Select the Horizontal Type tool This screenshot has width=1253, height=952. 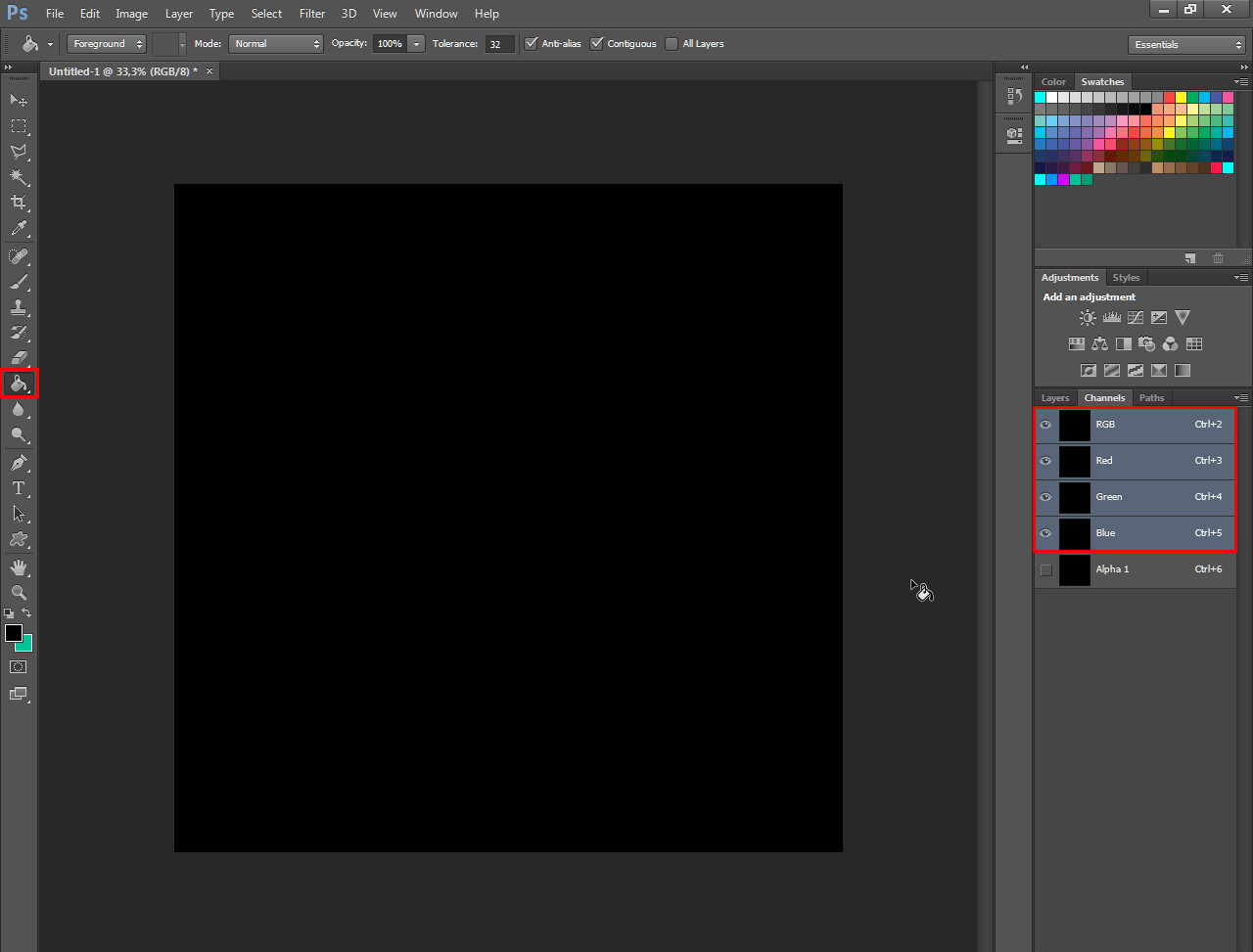(18, 487)
